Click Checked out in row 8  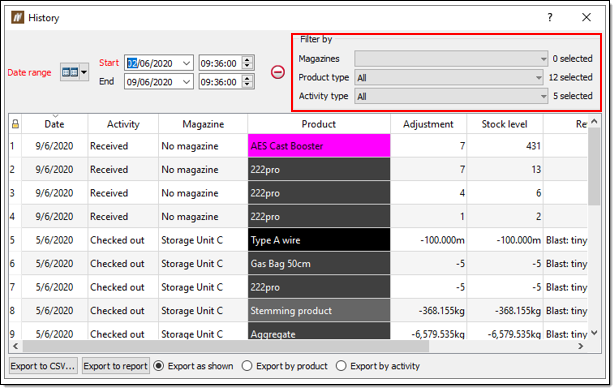(x=117, y=311)
